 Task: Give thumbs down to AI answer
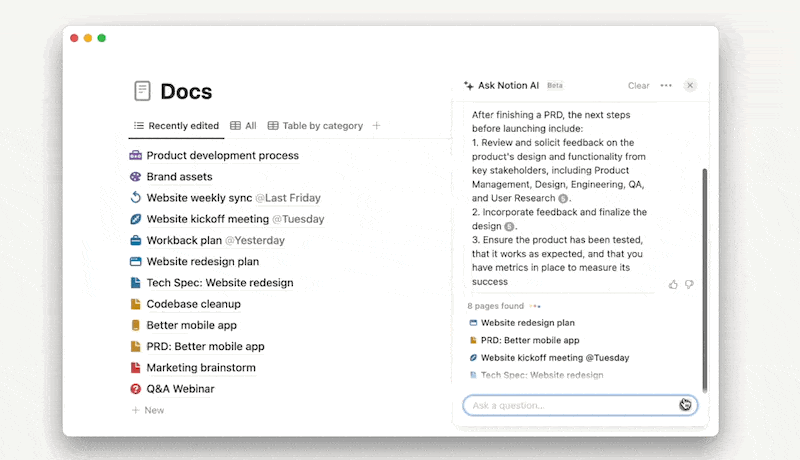689,285
